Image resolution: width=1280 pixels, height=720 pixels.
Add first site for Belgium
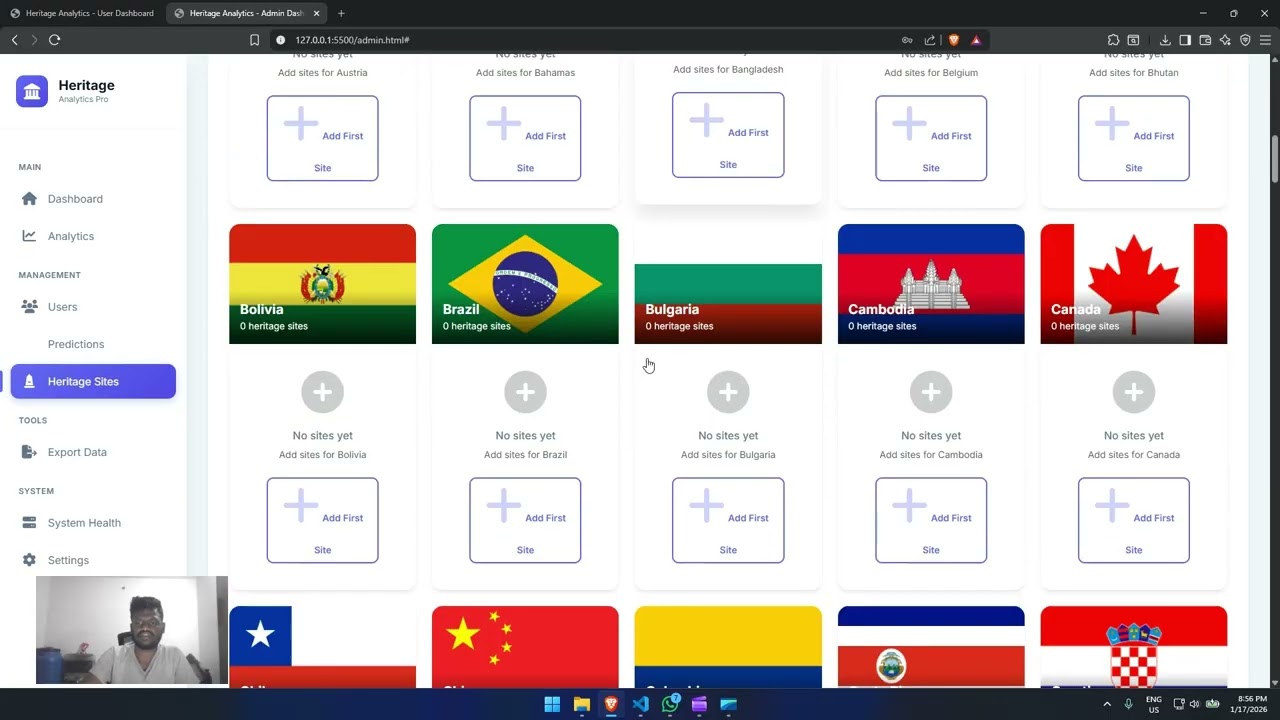tap(931, 138)
